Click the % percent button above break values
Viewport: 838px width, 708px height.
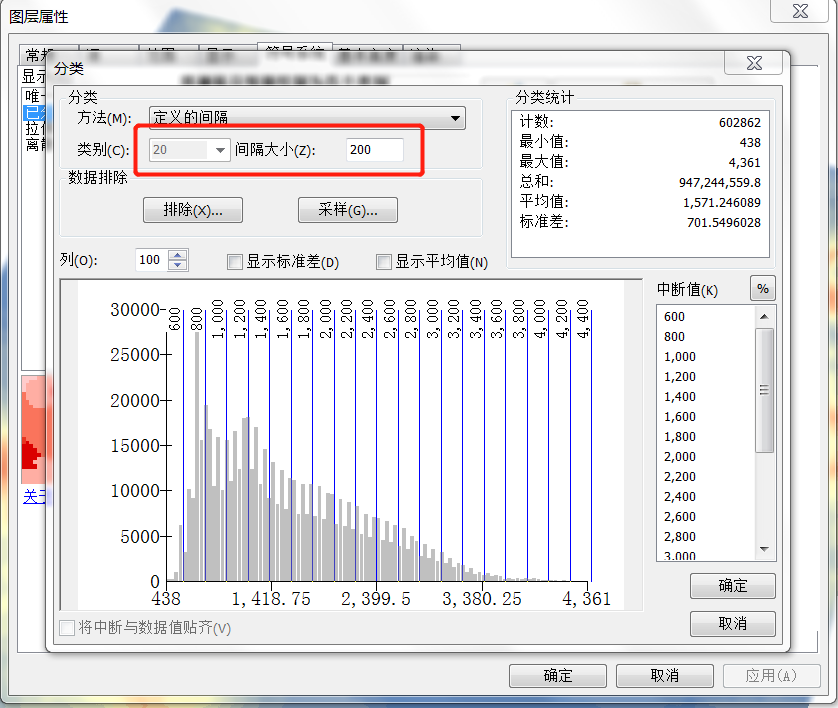(763, 289)
